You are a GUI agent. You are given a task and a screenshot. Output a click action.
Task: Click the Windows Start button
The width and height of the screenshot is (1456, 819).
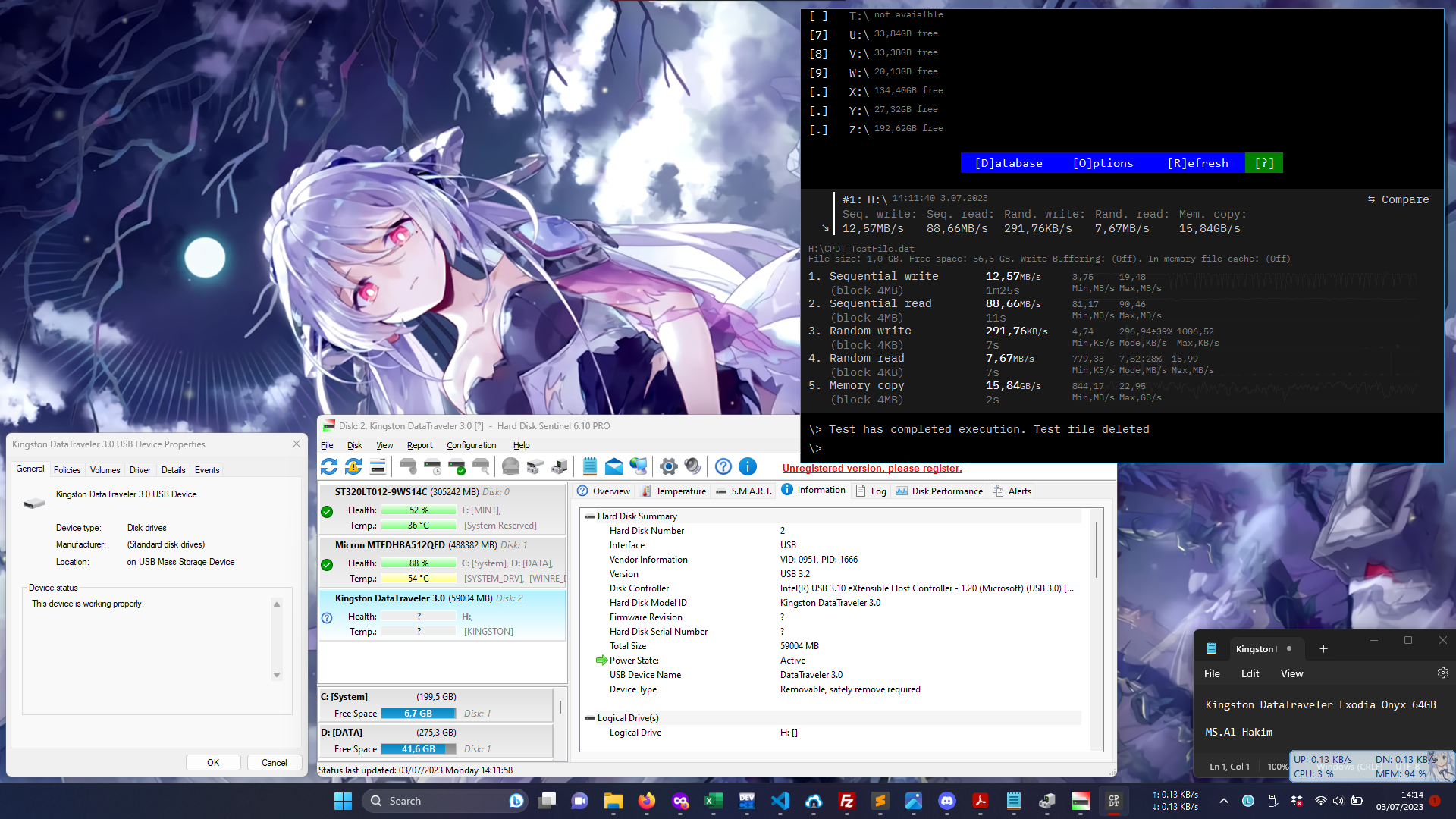[343, 801]
